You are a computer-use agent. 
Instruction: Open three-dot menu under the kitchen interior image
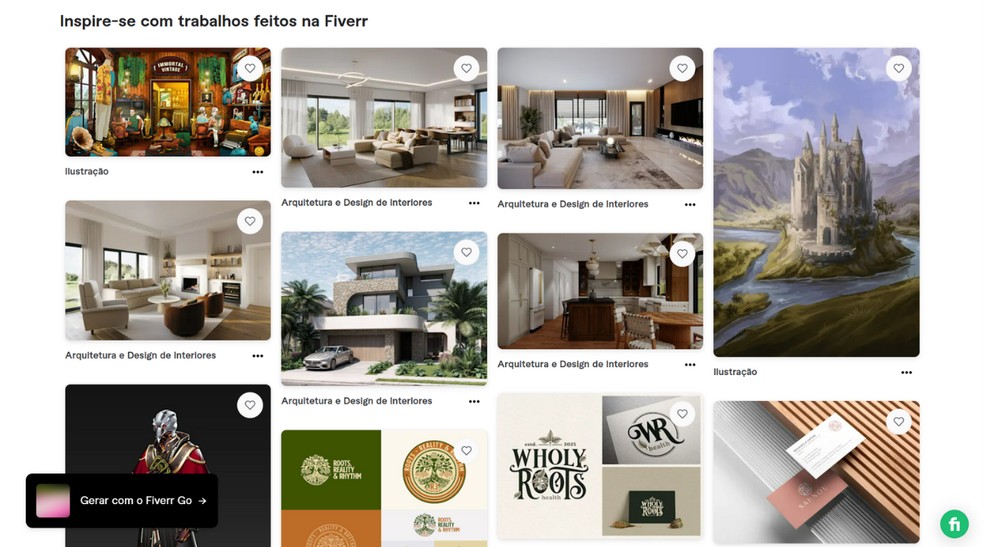(690, 365)
